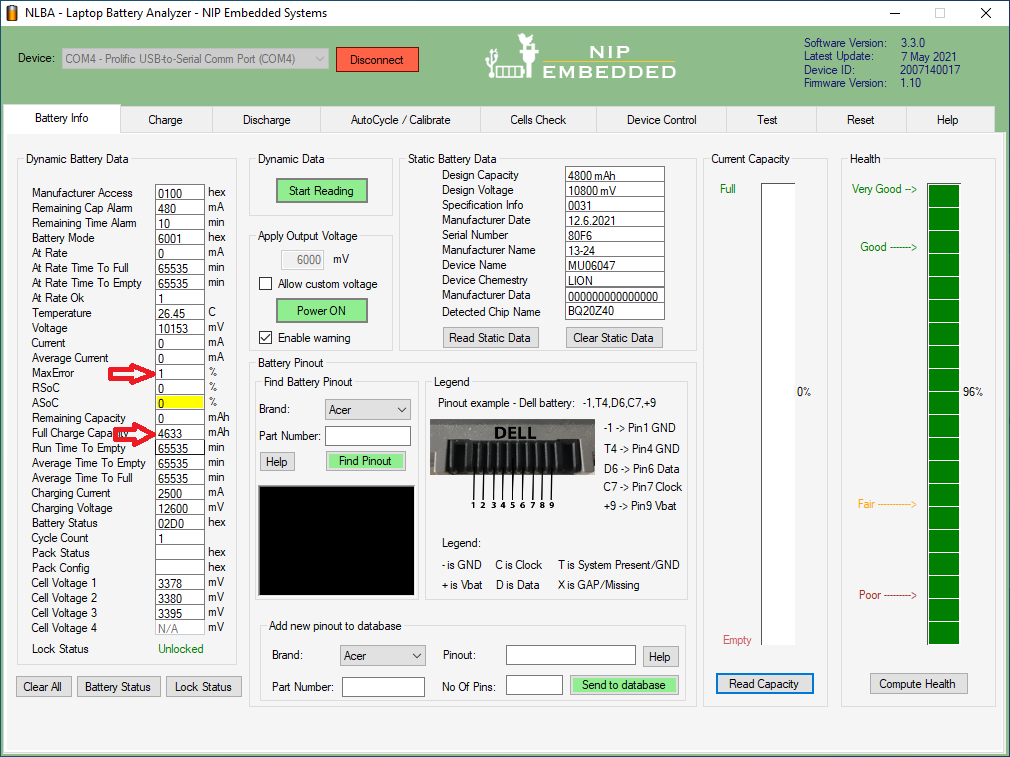Viewport: 1010px width, 757px height.
Task: Expand Brand dropdown in Add new pinout
Action: (383, 656)
